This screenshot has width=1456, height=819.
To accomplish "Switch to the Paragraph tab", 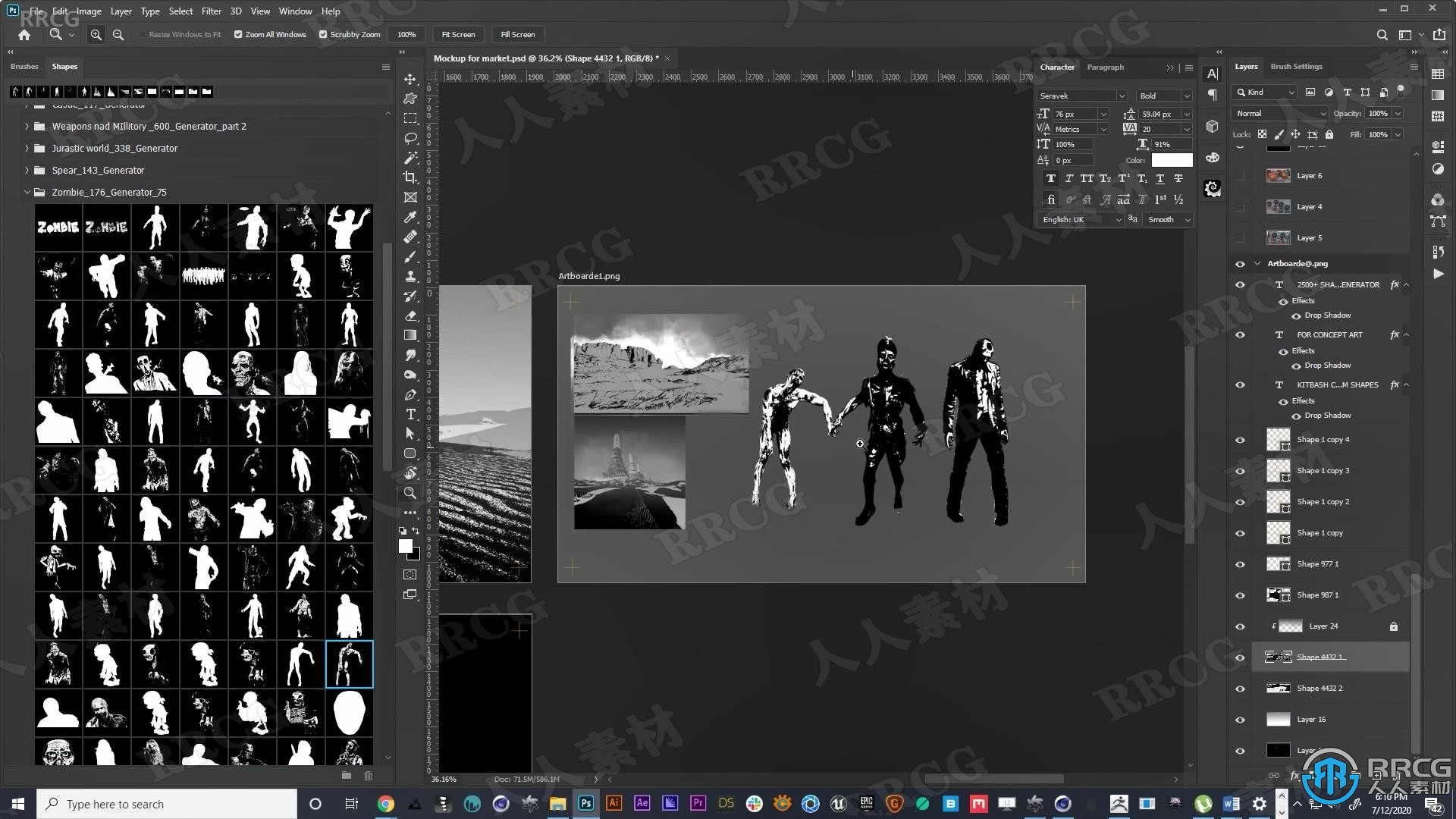I will pyautogui.click(x=1106, y=66).
